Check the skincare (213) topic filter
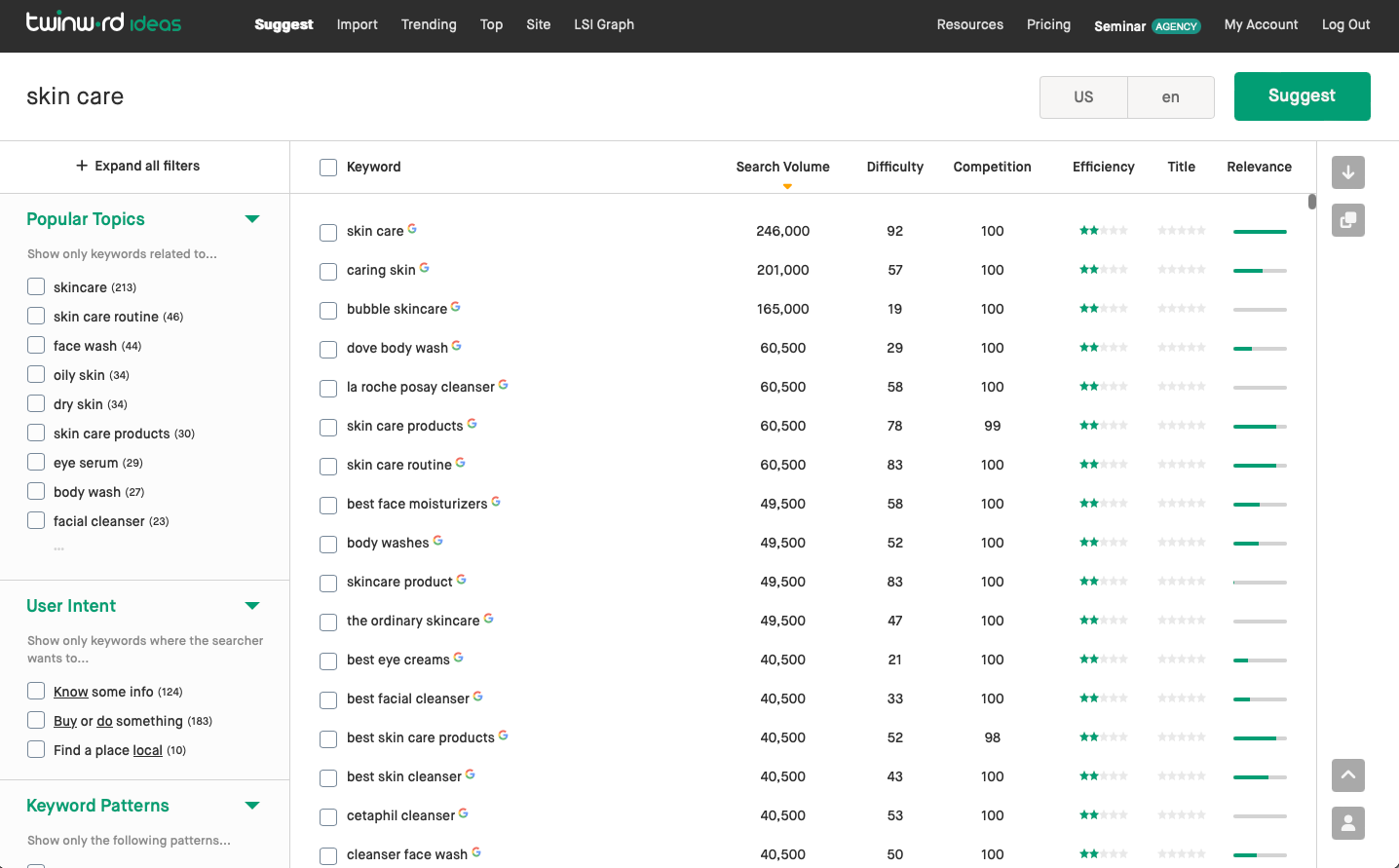This screenshot has height=868, width=1399. pos(36,286)
